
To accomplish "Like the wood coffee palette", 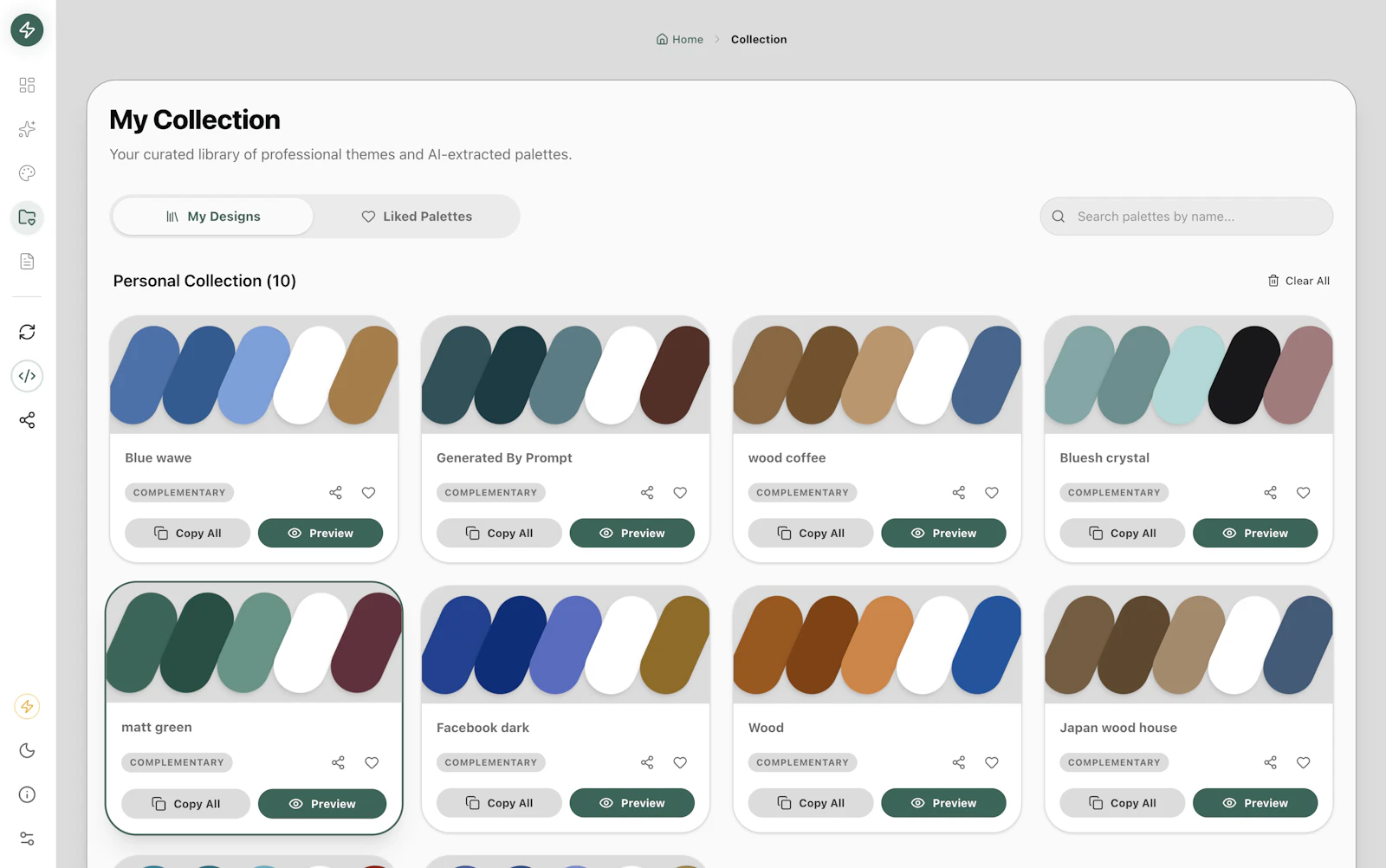I will 992,493.
